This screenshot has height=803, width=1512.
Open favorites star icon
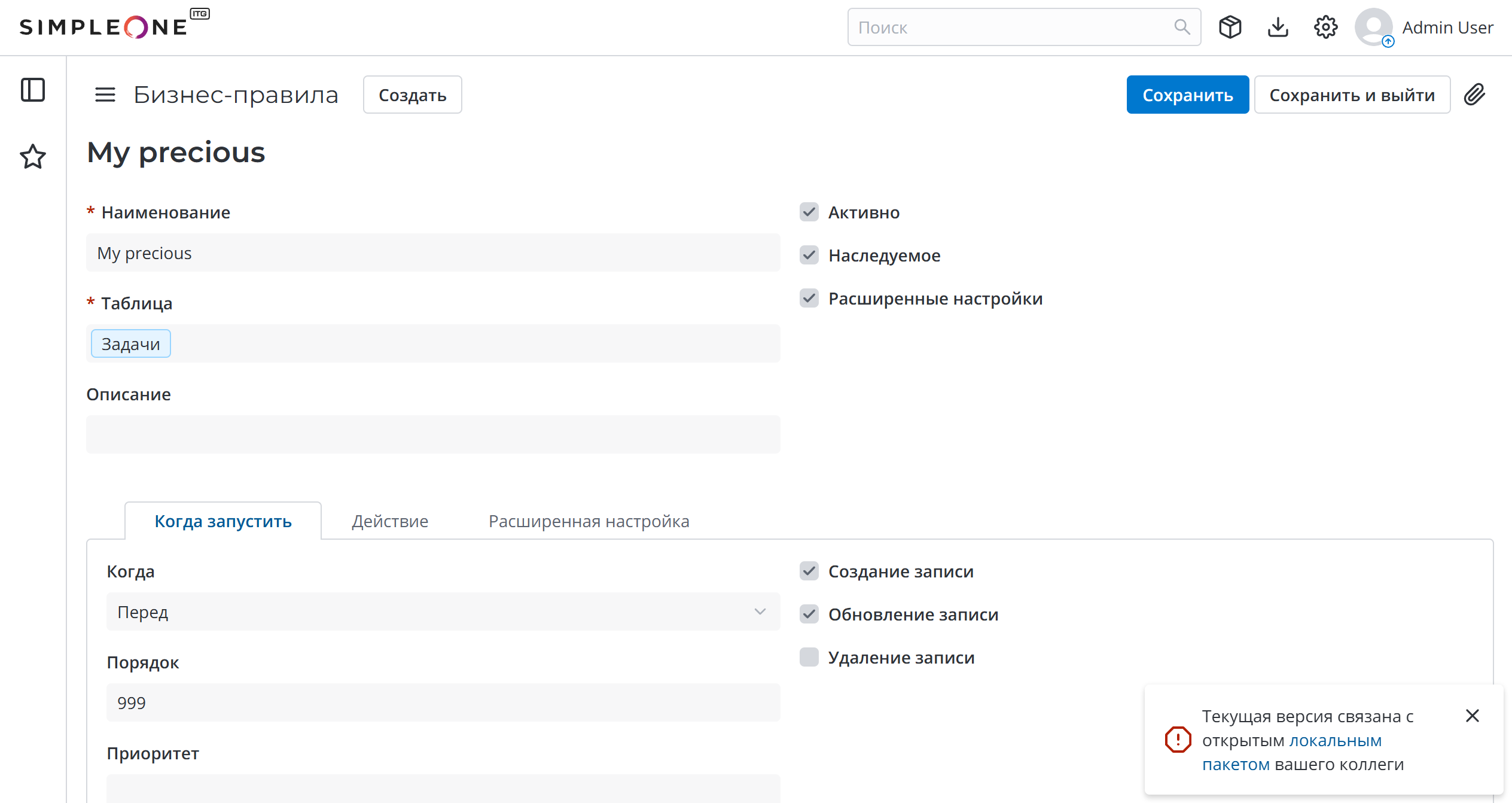point(33,157)
